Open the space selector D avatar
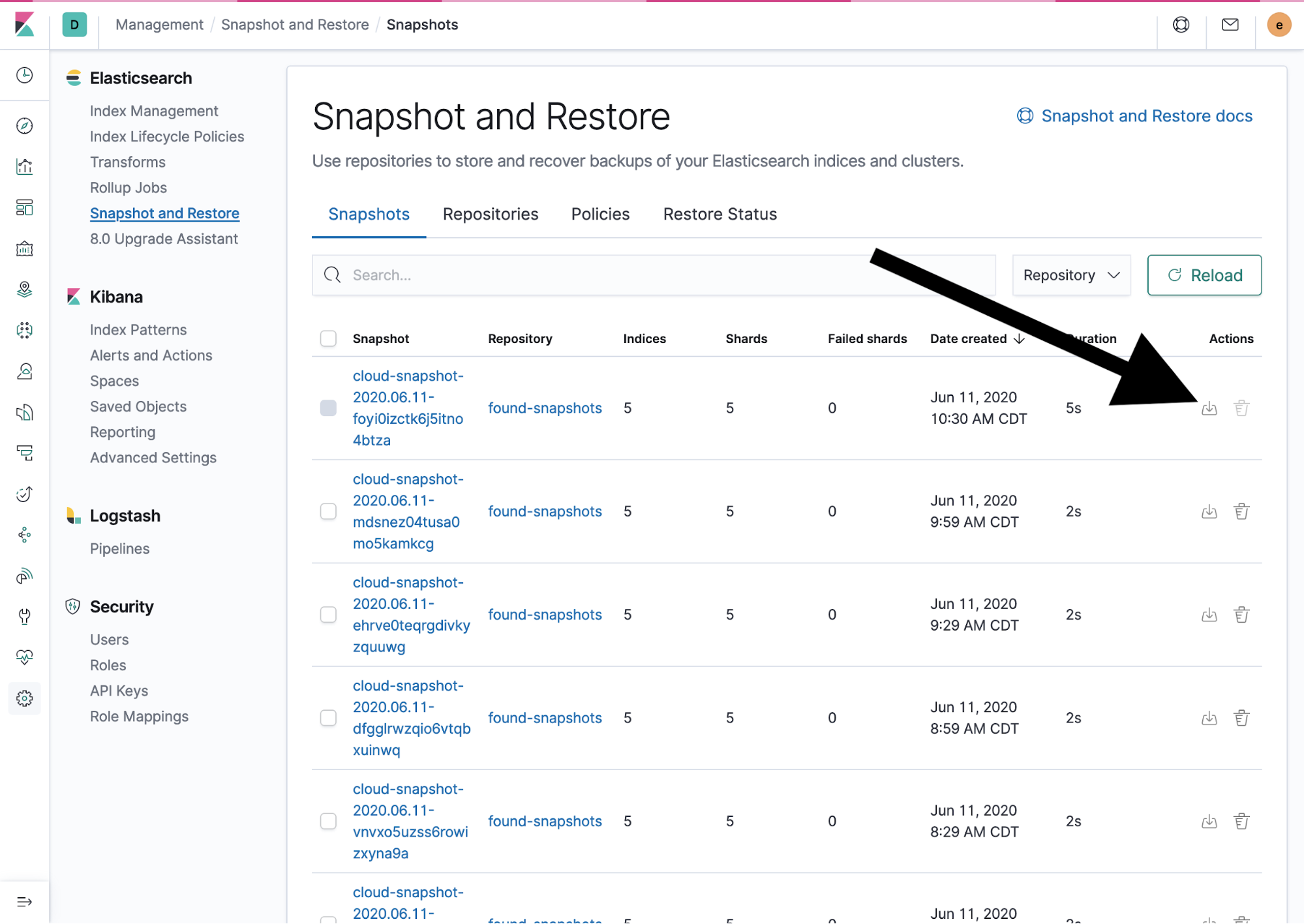 tap(74, 25)
